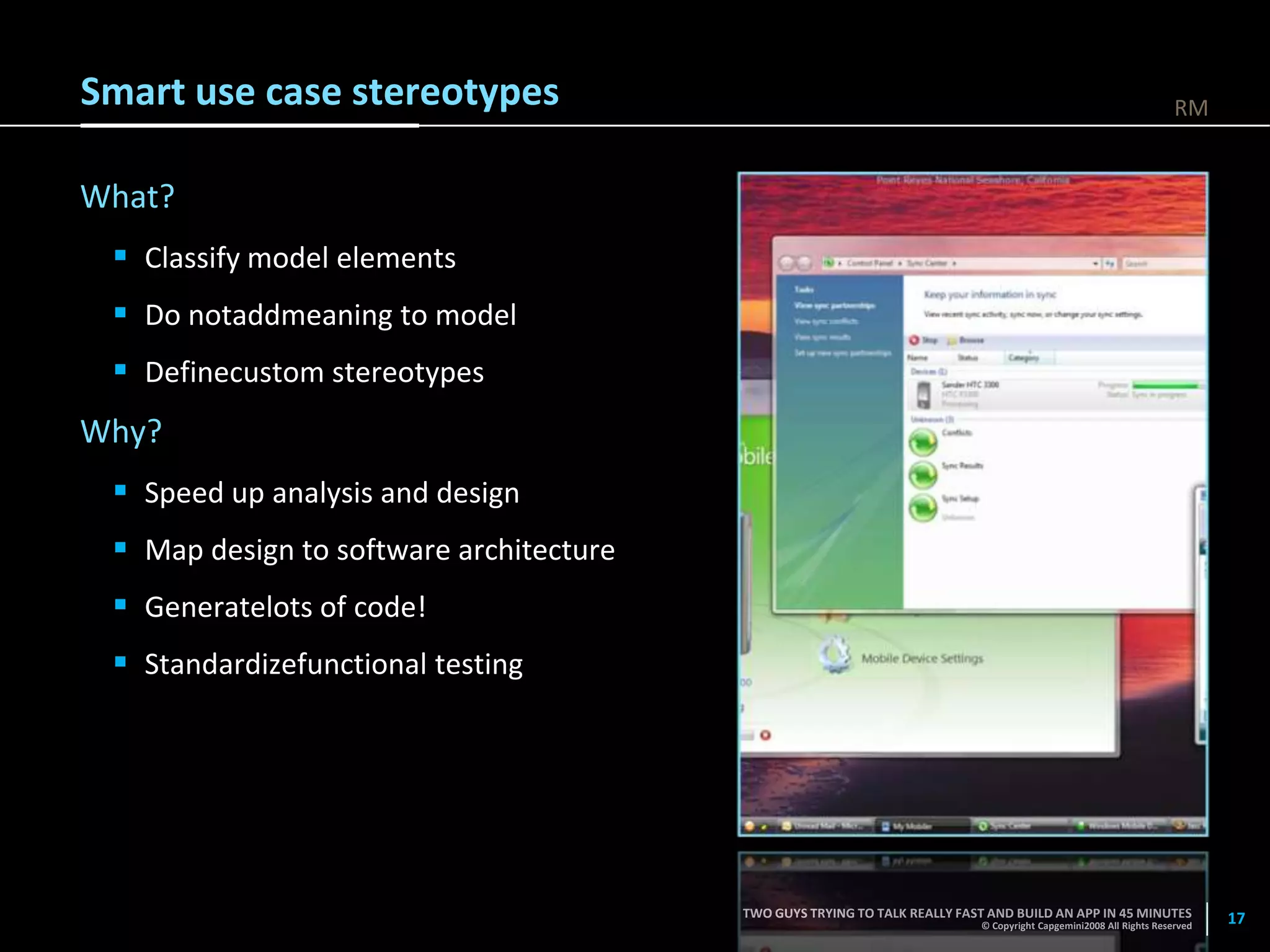Click the Sync Center search field
1270x952 pixels.
(x=1163, y=264)
